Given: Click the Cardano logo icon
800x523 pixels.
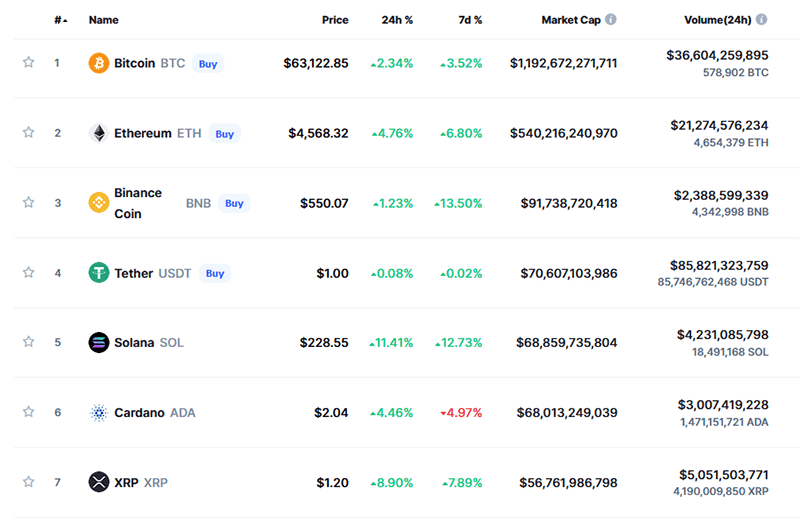Looking at the screenshot, I should (x=98, y=412).
